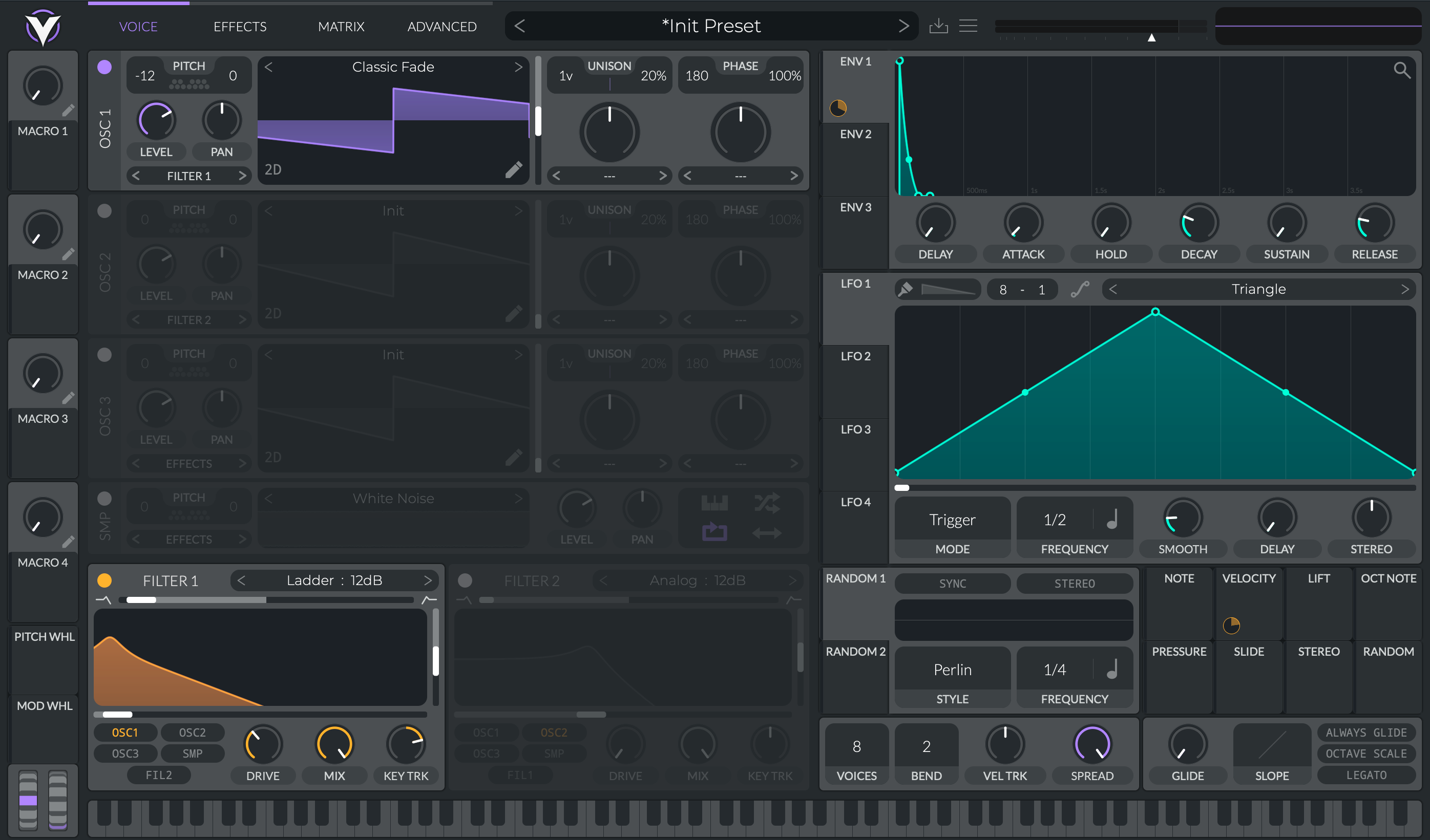Open OSC 1 FILTER 1 destination selector
Image resolution: width=1430 pixels, height=840 pixels.
189,176
